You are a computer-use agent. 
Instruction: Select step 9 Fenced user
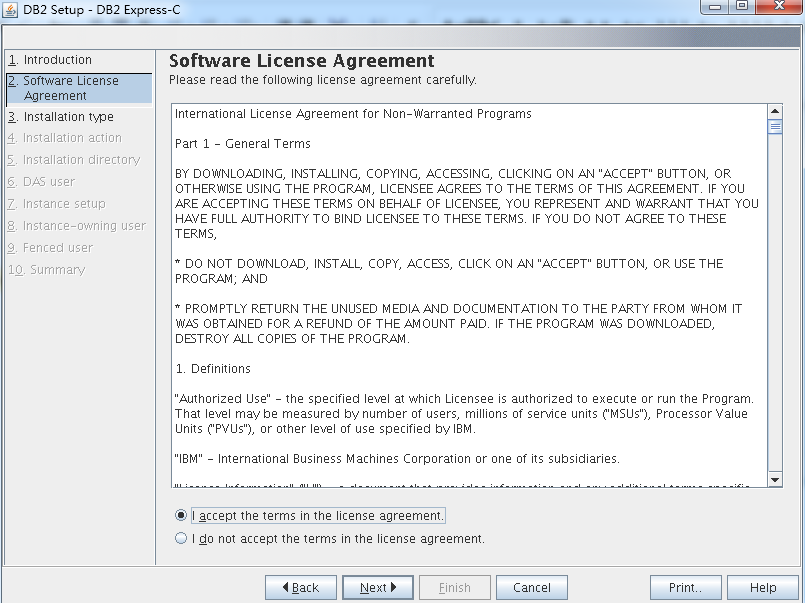click(50, 248)
